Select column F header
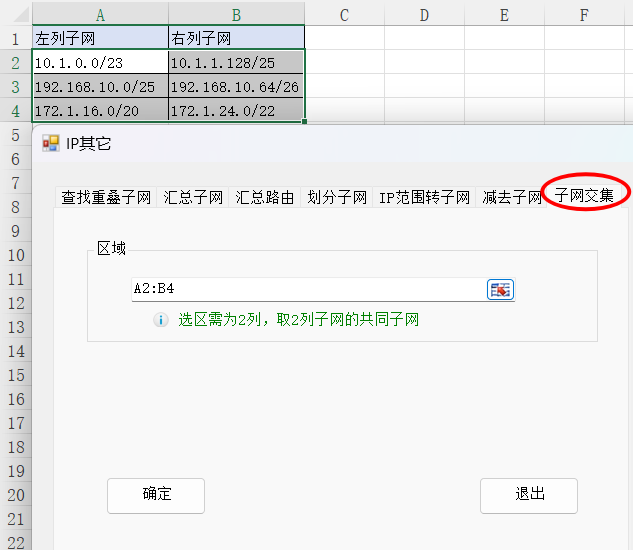633x550 pixels. 584,15
